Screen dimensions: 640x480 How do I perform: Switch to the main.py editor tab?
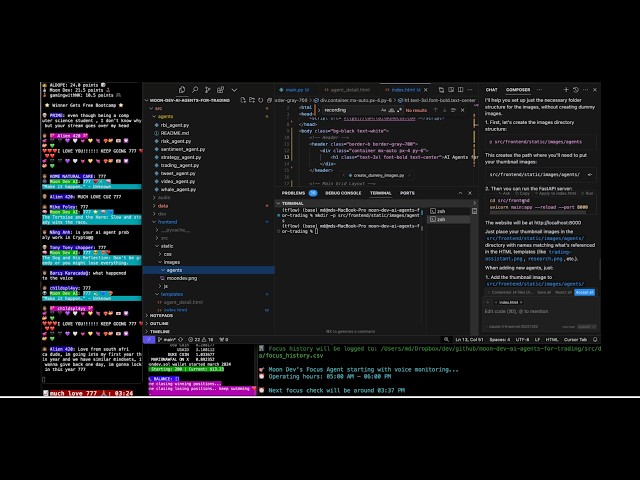point(294,90)
